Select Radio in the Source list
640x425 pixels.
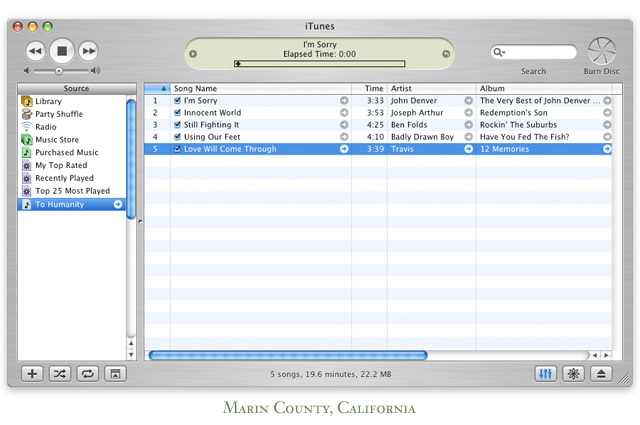pos(46,127)
